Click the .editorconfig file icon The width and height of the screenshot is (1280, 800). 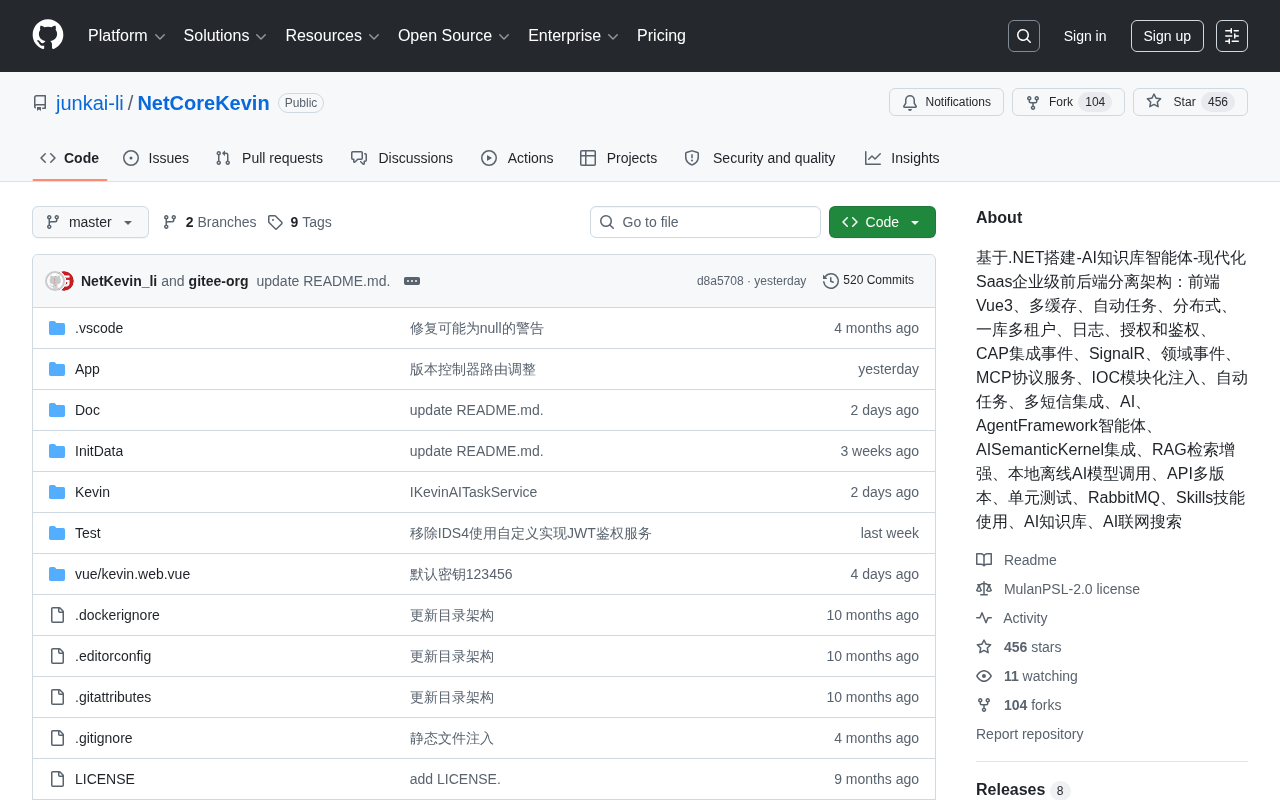point(57,656)
